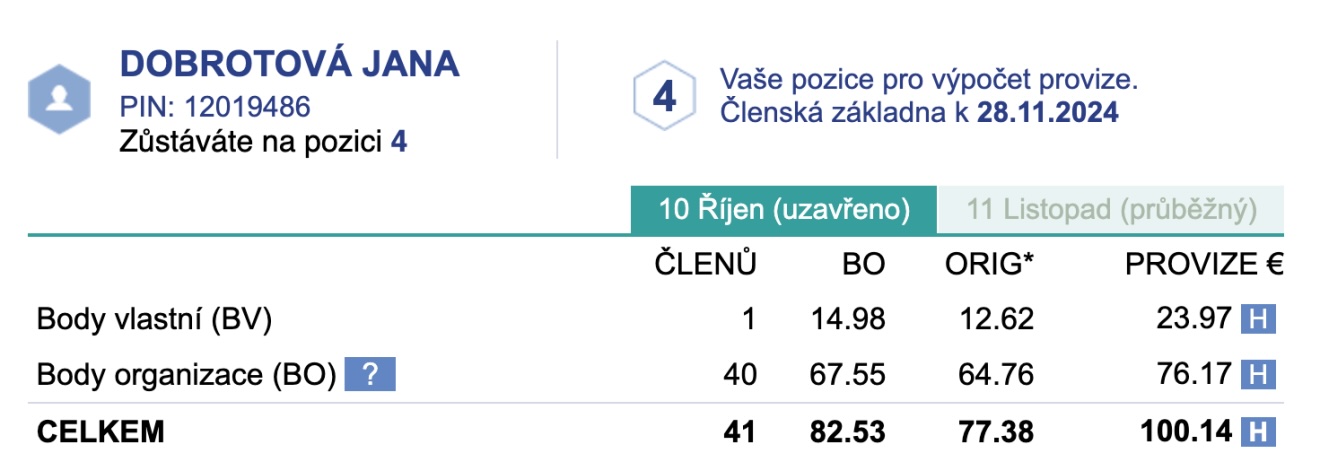This screenshot has width=1320, height=462.
Task: Open the H icon for Body vlastní provize
Action: [1259, 319]
